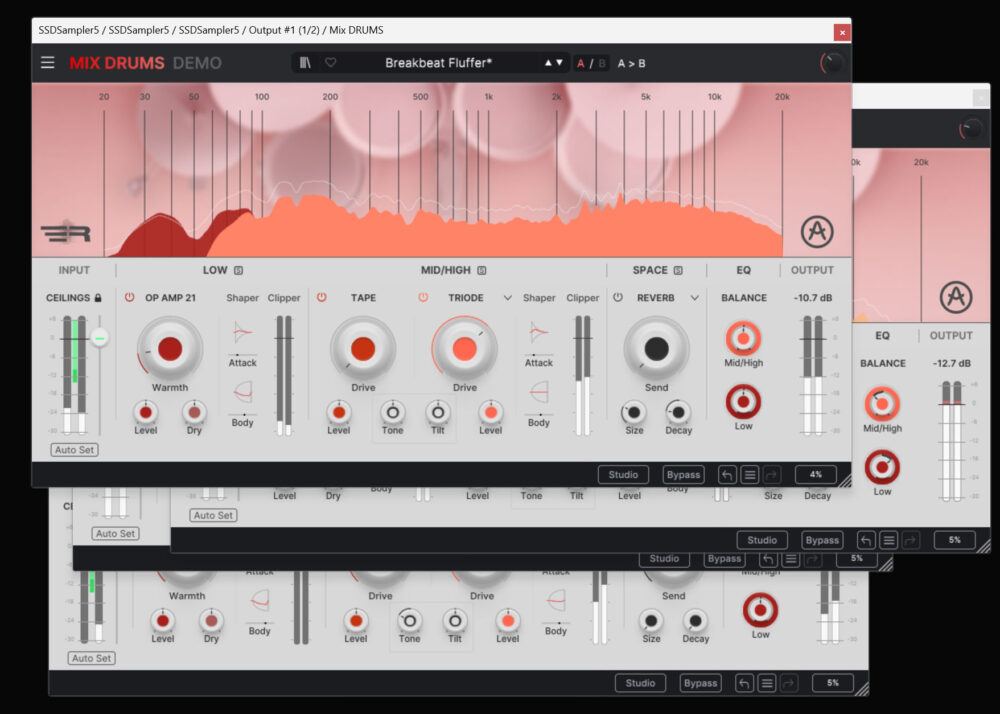1000x714 pixels.
Task: Click the reverb Size knob in front window
Action: point(634,412)
